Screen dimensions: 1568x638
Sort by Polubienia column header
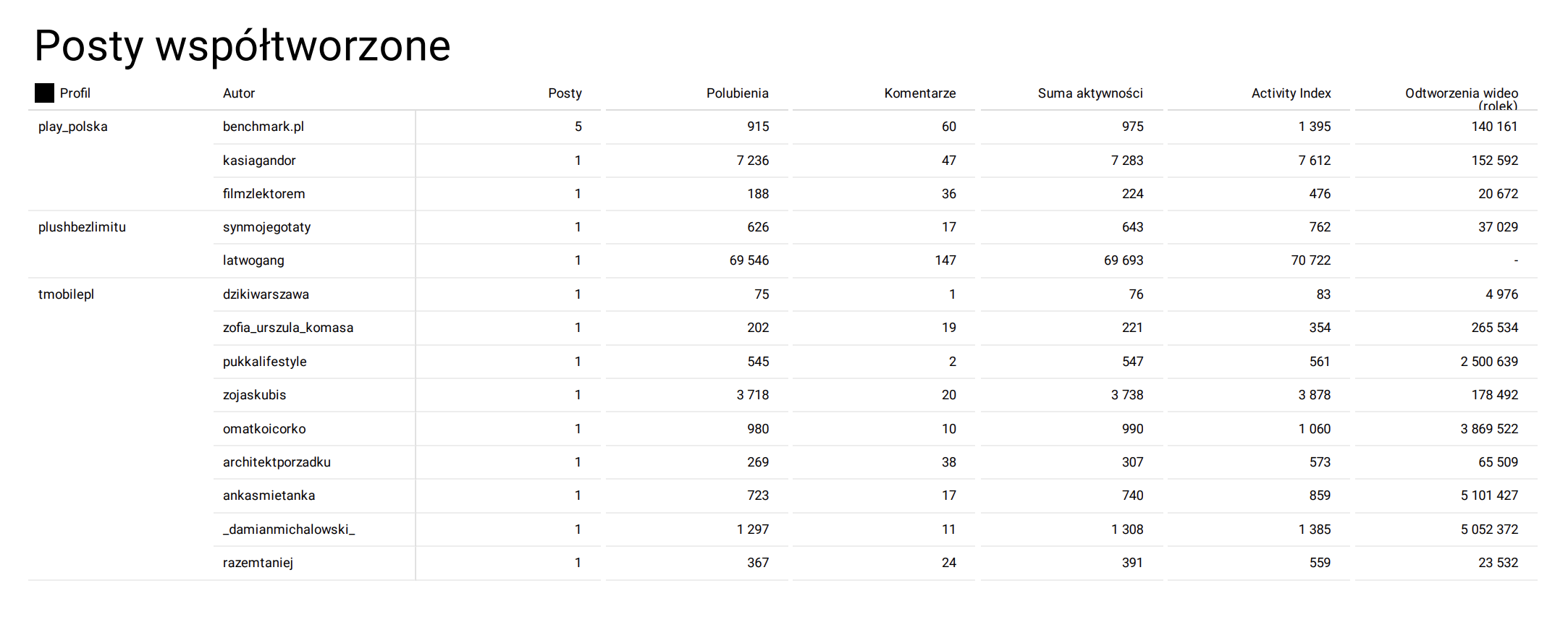tap(737, 93)
